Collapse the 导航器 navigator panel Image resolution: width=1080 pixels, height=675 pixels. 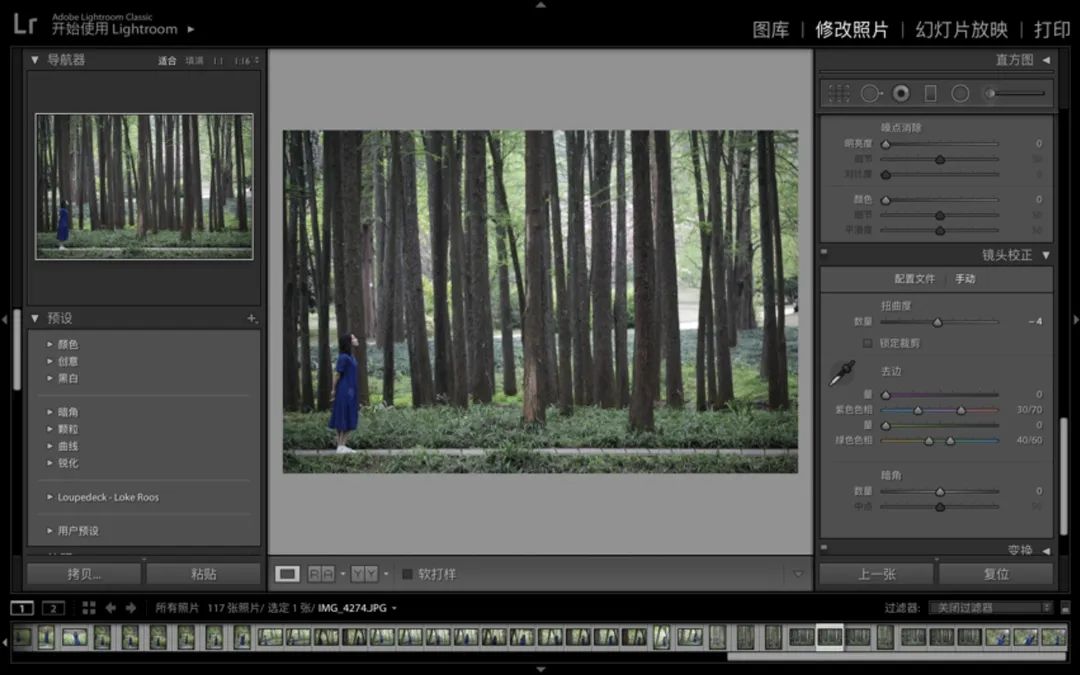[x=35, y=60]
